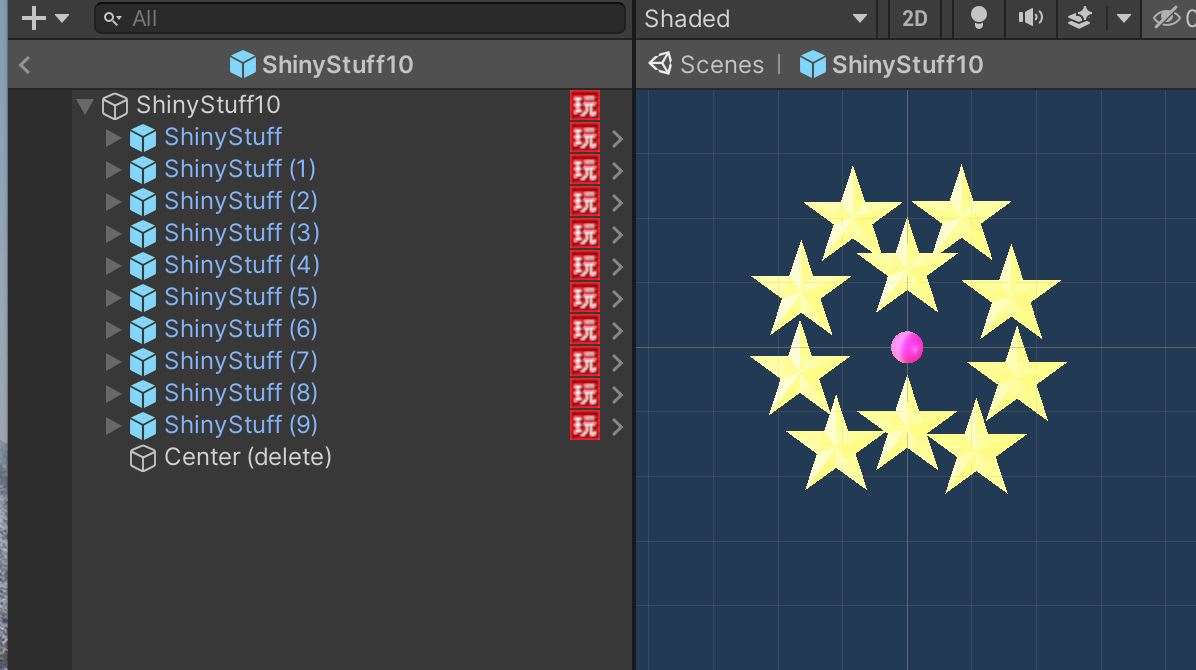Expand ShinyStuff (2) in hierarchy
Viewport: 1196px width, 670px height.
(x=114, y=202)
